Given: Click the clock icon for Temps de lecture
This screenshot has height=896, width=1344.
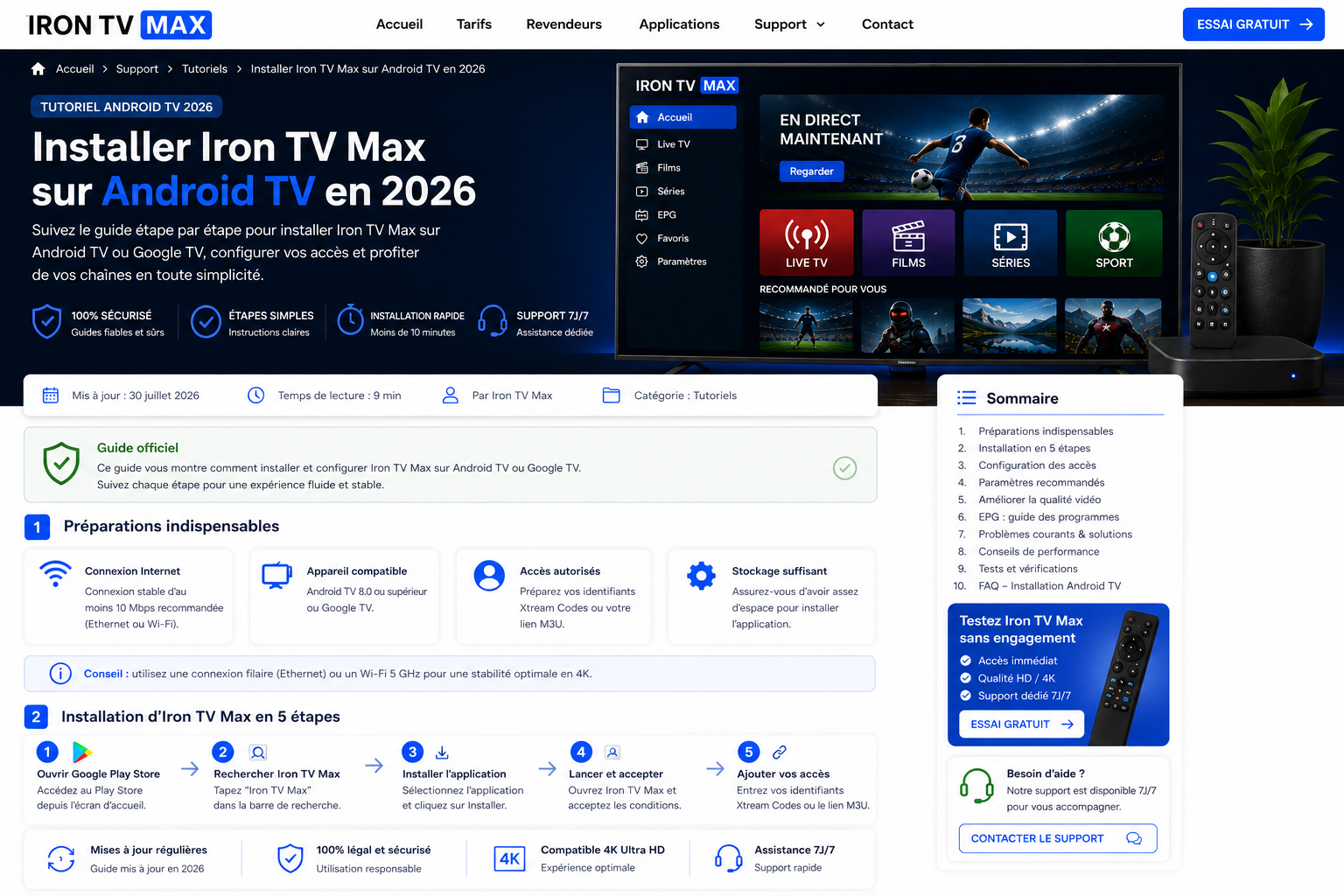Looking at the screenshot, I should 255,395.
